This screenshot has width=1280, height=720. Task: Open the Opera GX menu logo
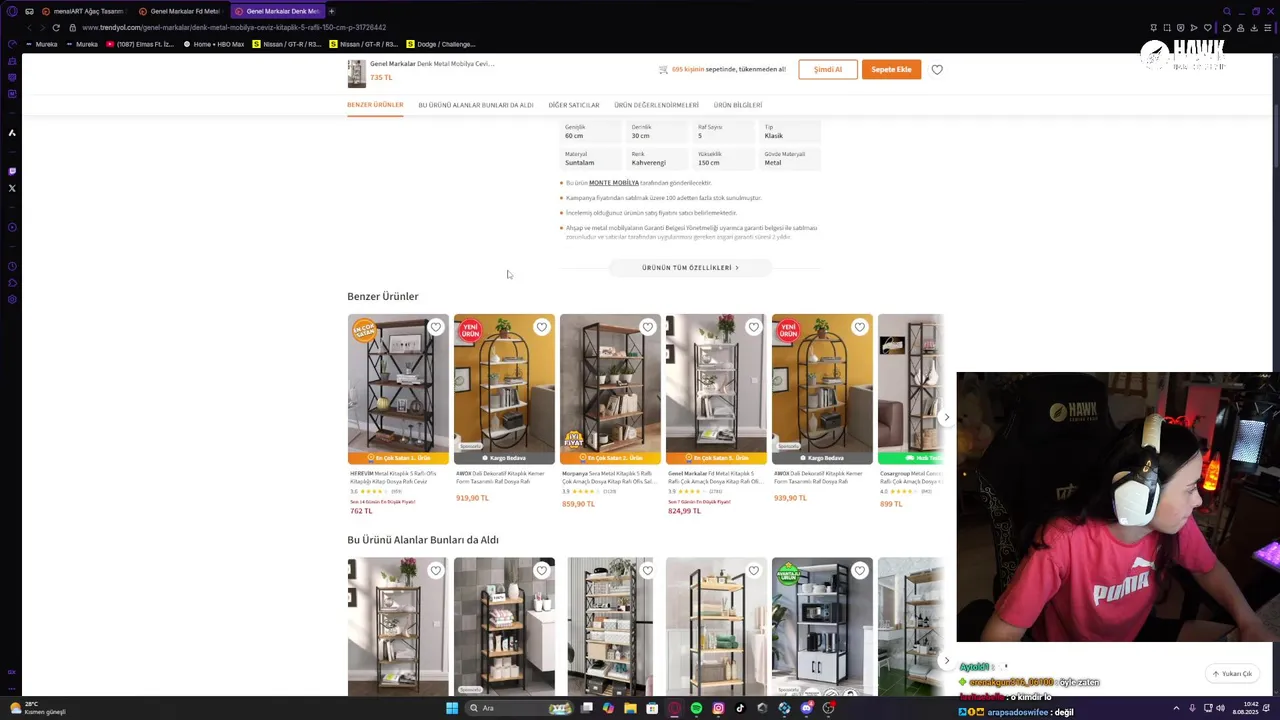tap(12, 11)
